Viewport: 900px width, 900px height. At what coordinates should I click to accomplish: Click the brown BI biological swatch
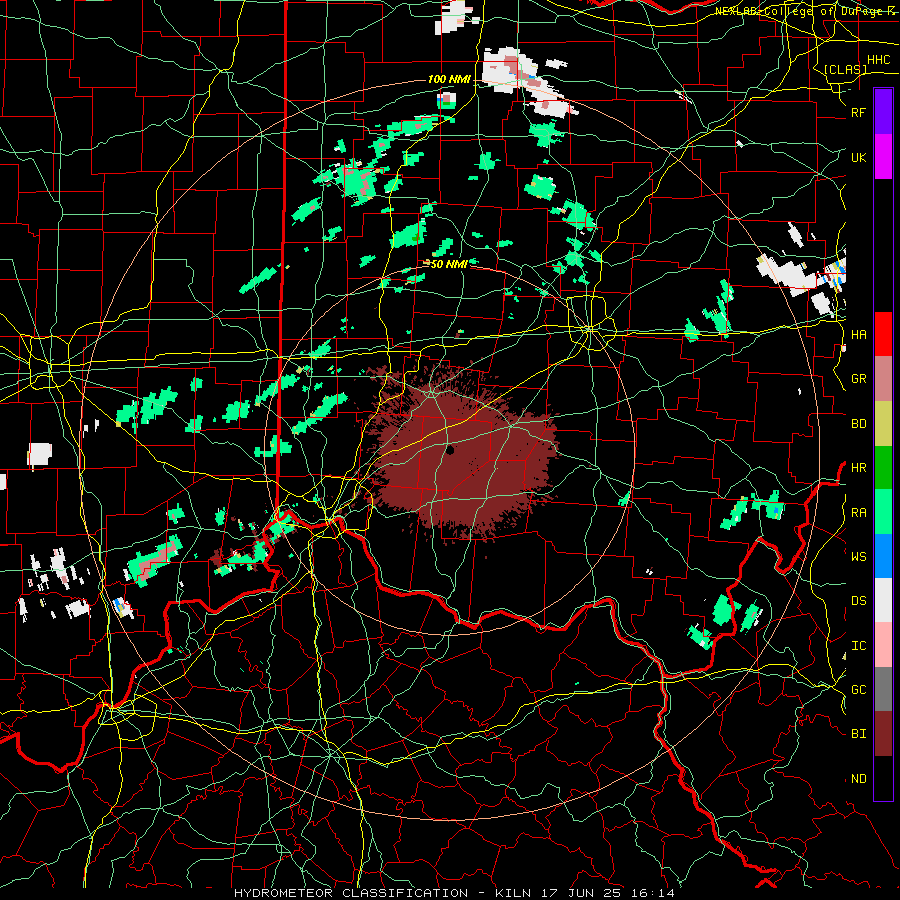pos(883,734)
